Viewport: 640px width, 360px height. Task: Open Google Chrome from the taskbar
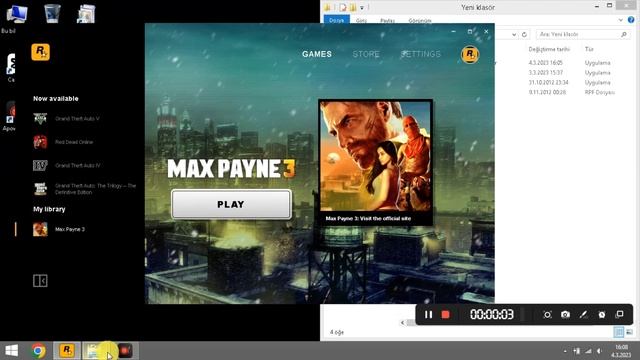click(39, 351)
